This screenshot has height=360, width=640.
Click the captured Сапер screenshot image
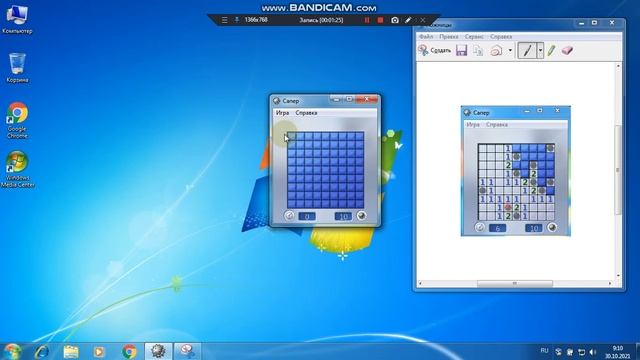516,171
